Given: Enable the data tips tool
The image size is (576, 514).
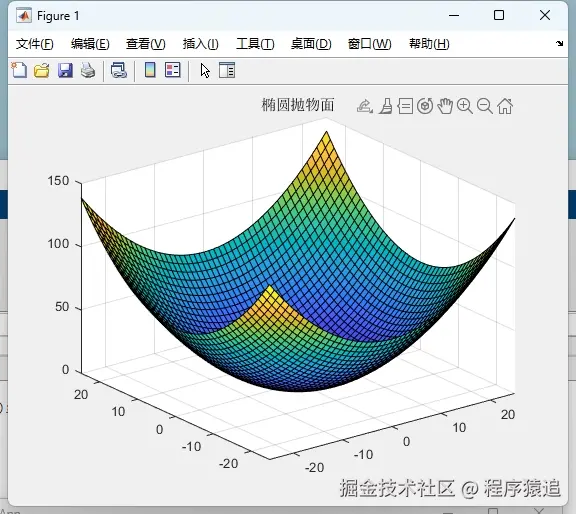Looking at the screenshot, I should pyautogui.click(x=405, y=107).
